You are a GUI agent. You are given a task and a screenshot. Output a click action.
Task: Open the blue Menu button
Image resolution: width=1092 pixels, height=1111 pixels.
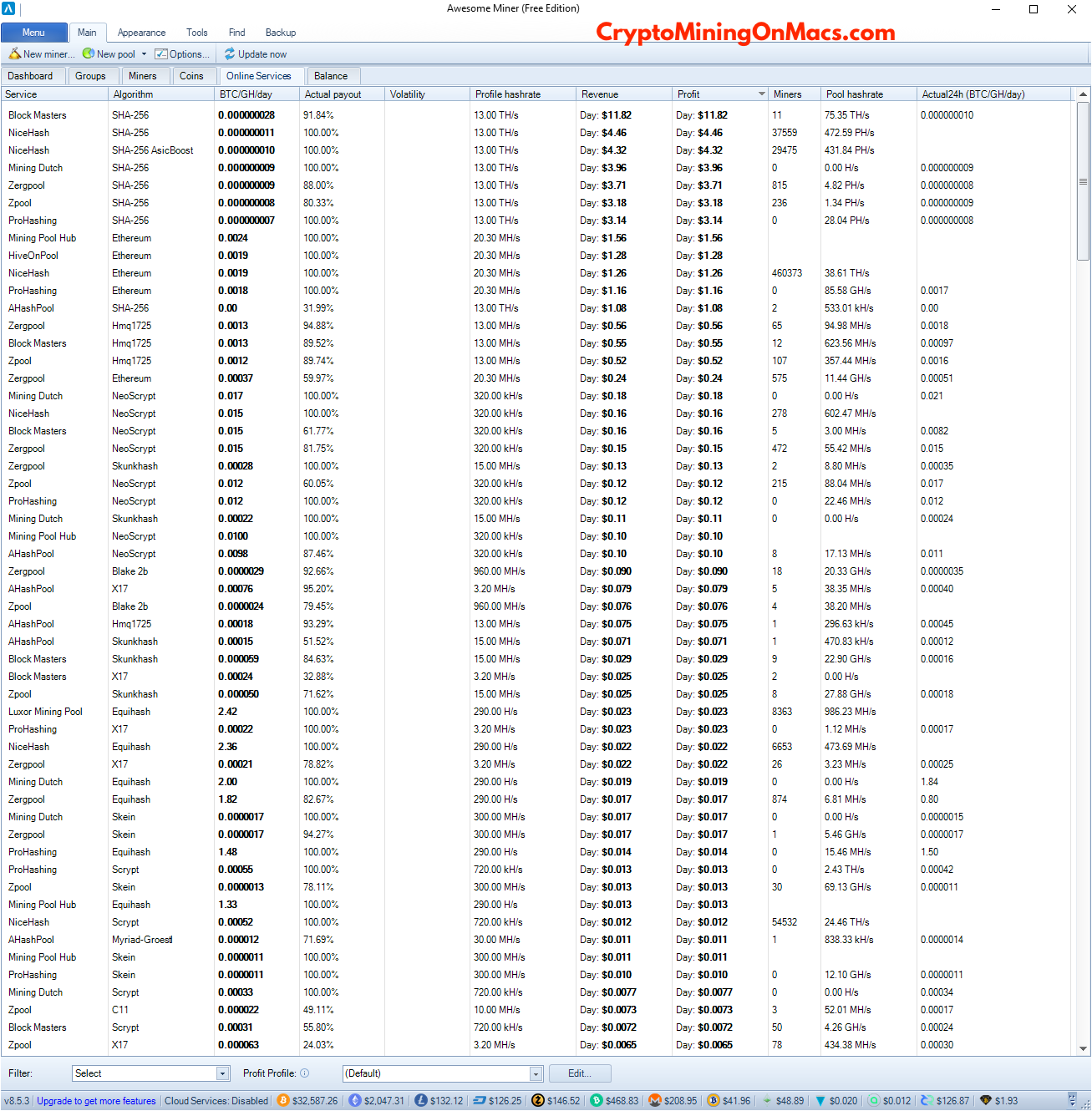pos(34,33)
